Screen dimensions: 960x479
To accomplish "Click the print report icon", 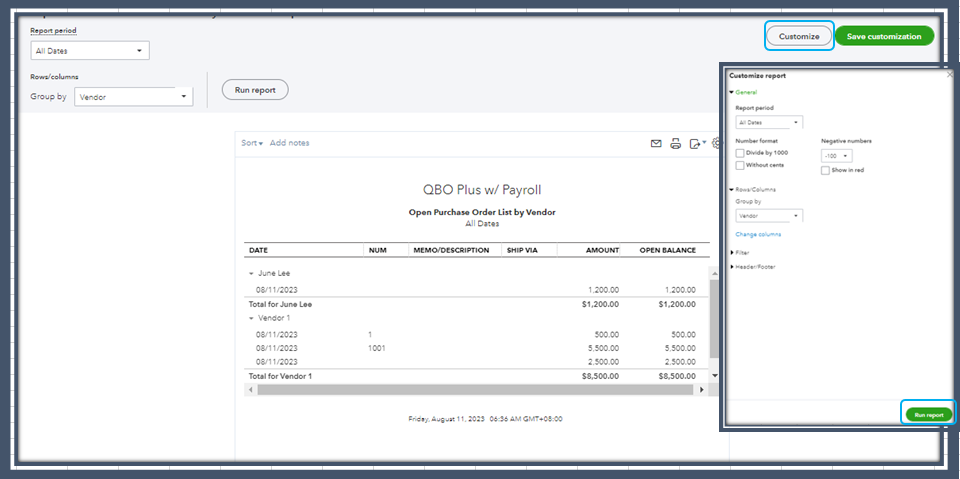I will 675,144.
